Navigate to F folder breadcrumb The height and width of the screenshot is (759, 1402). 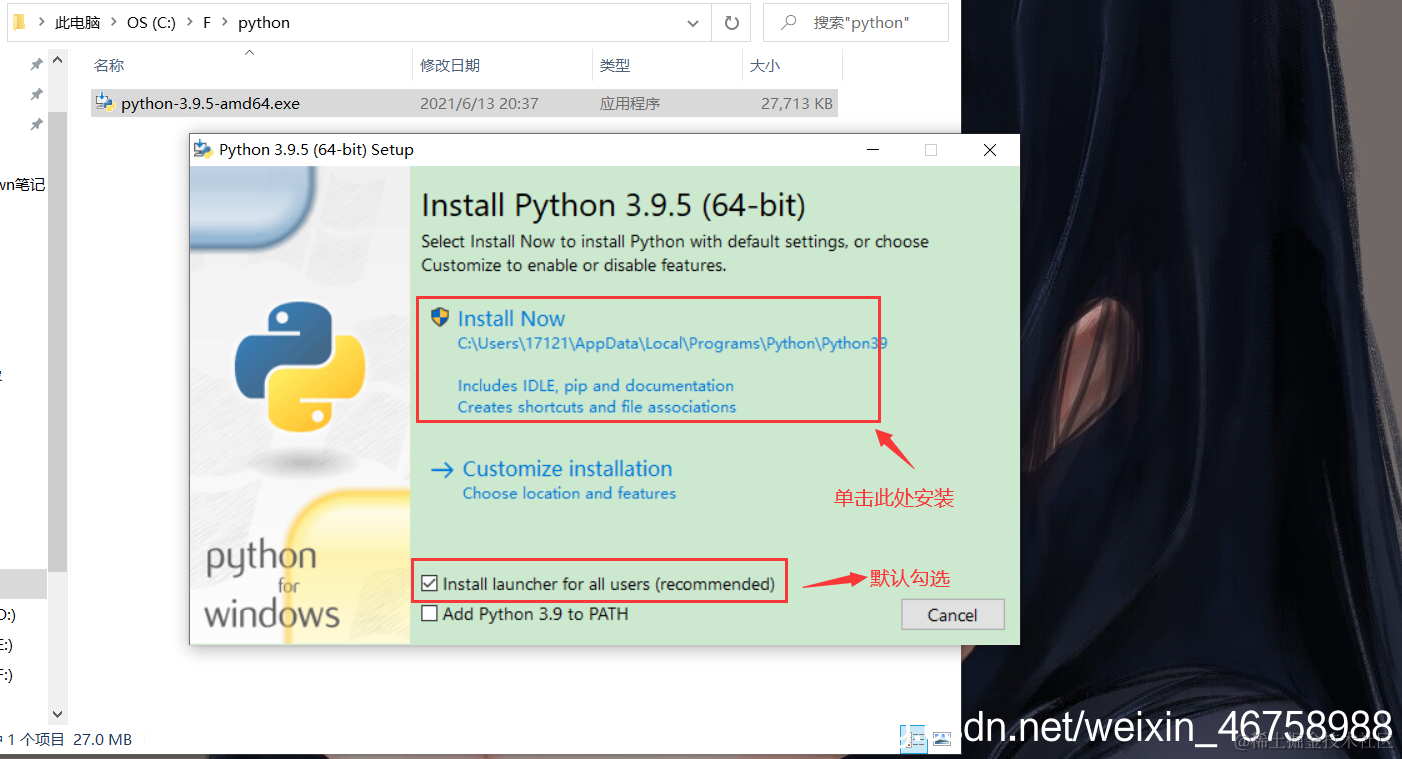pyautogui.click(x=207, y=22)
